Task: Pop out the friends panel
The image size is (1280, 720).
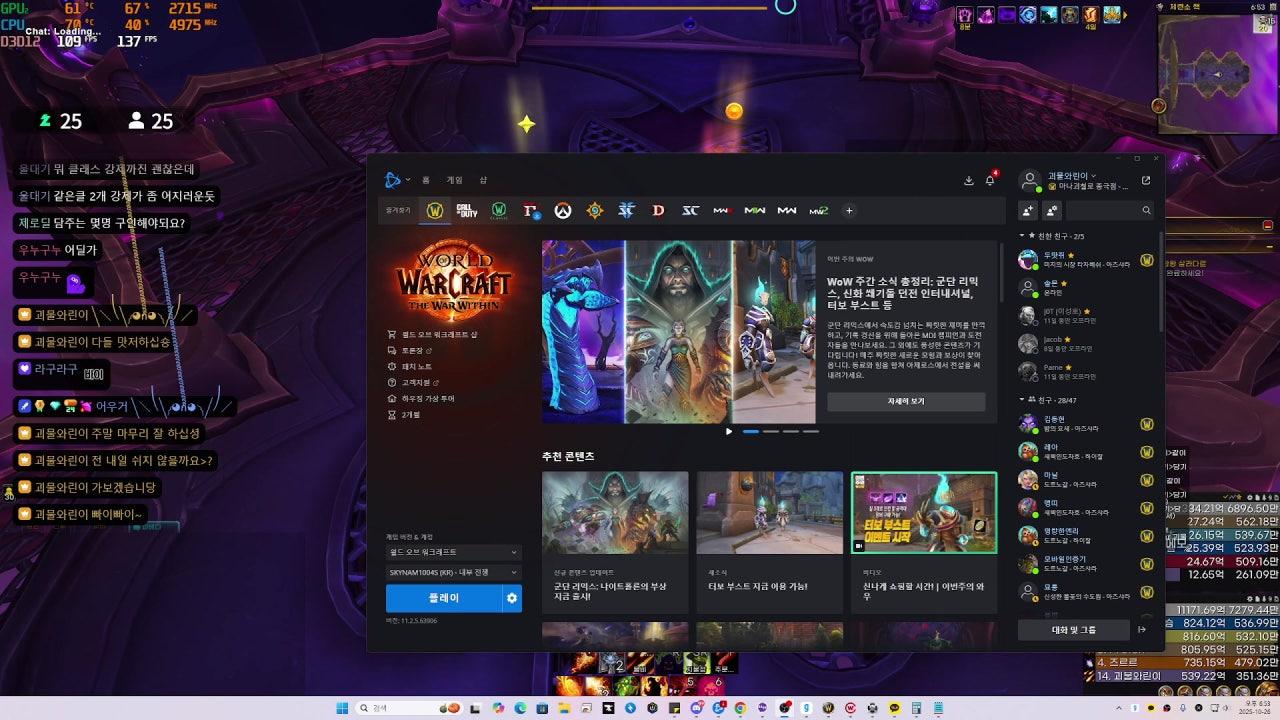Action: click(x=1146, y=181)
